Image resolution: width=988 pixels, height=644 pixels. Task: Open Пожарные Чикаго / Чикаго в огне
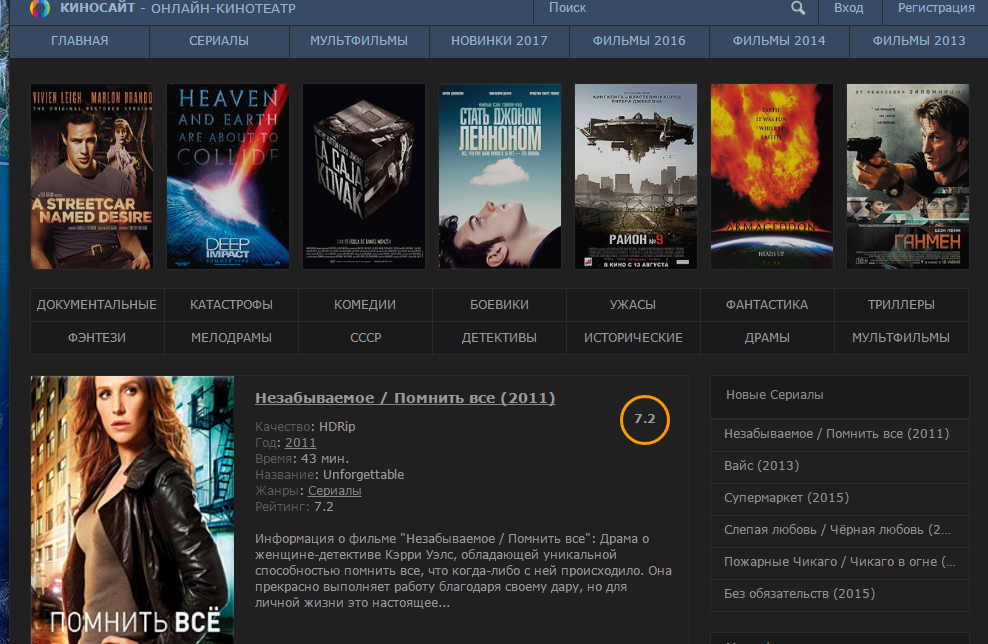coord(839,563)
